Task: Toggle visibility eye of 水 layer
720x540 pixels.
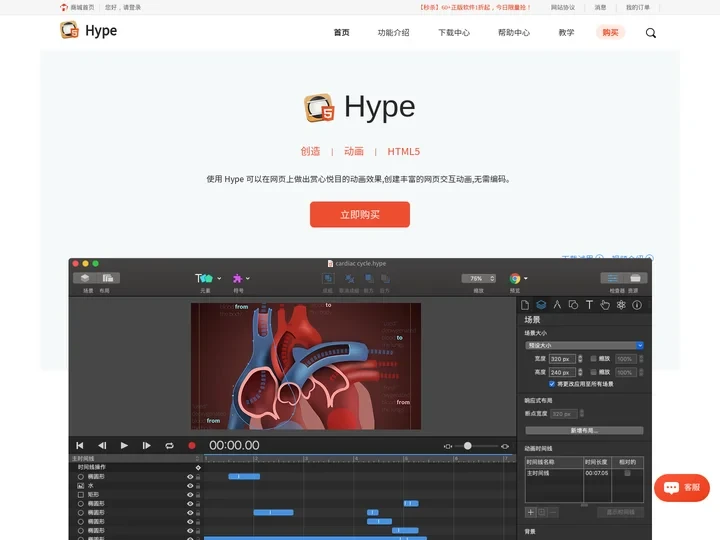Action: pos(190,486)
